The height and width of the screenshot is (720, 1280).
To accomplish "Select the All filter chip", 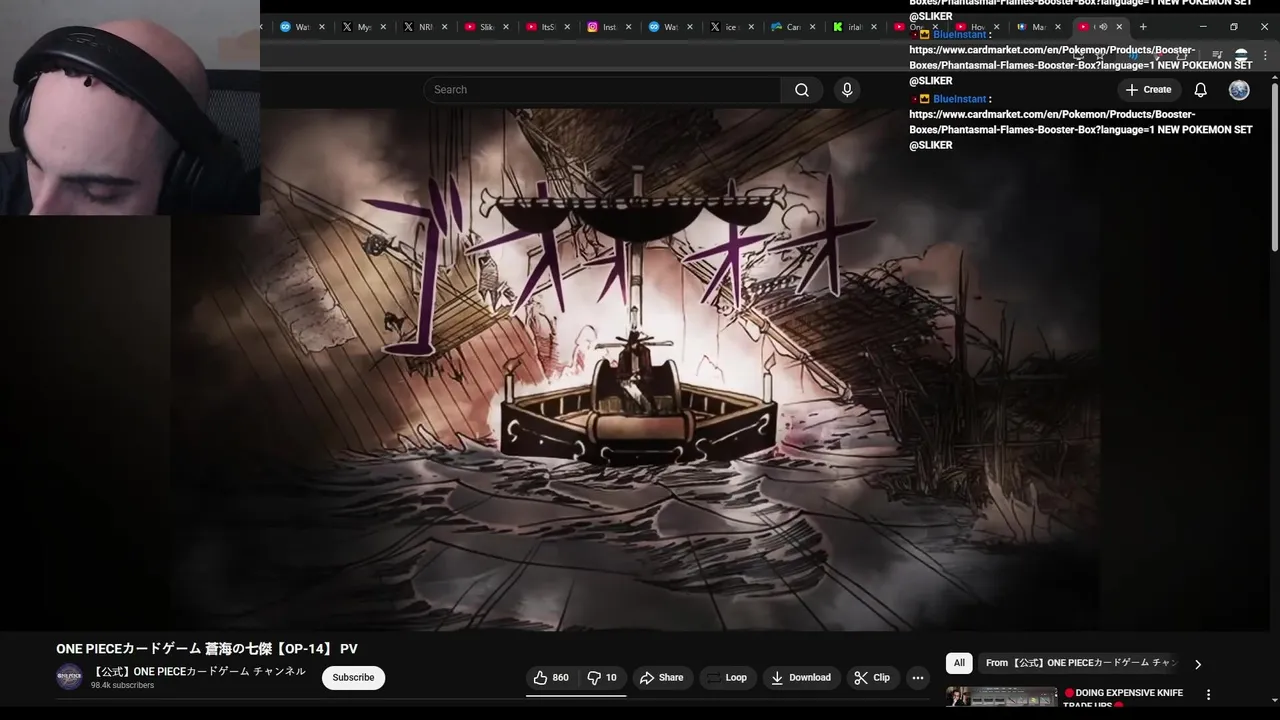I will pos(959,663).
